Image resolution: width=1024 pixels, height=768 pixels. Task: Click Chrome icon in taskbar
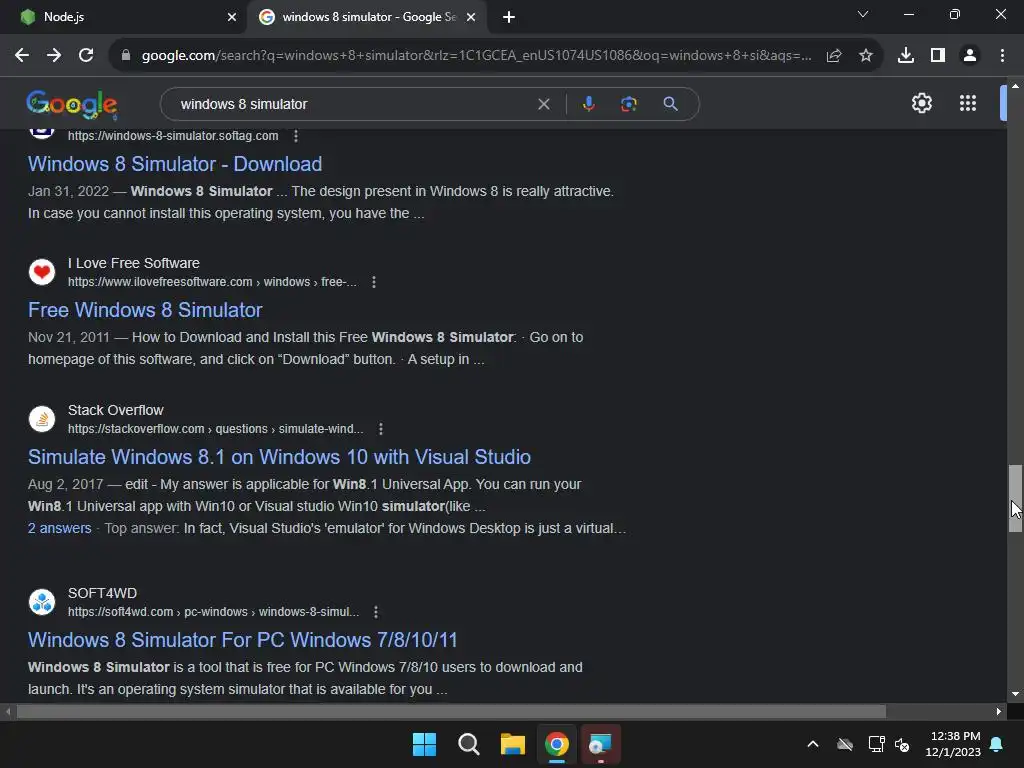click(x=557, y=744)
